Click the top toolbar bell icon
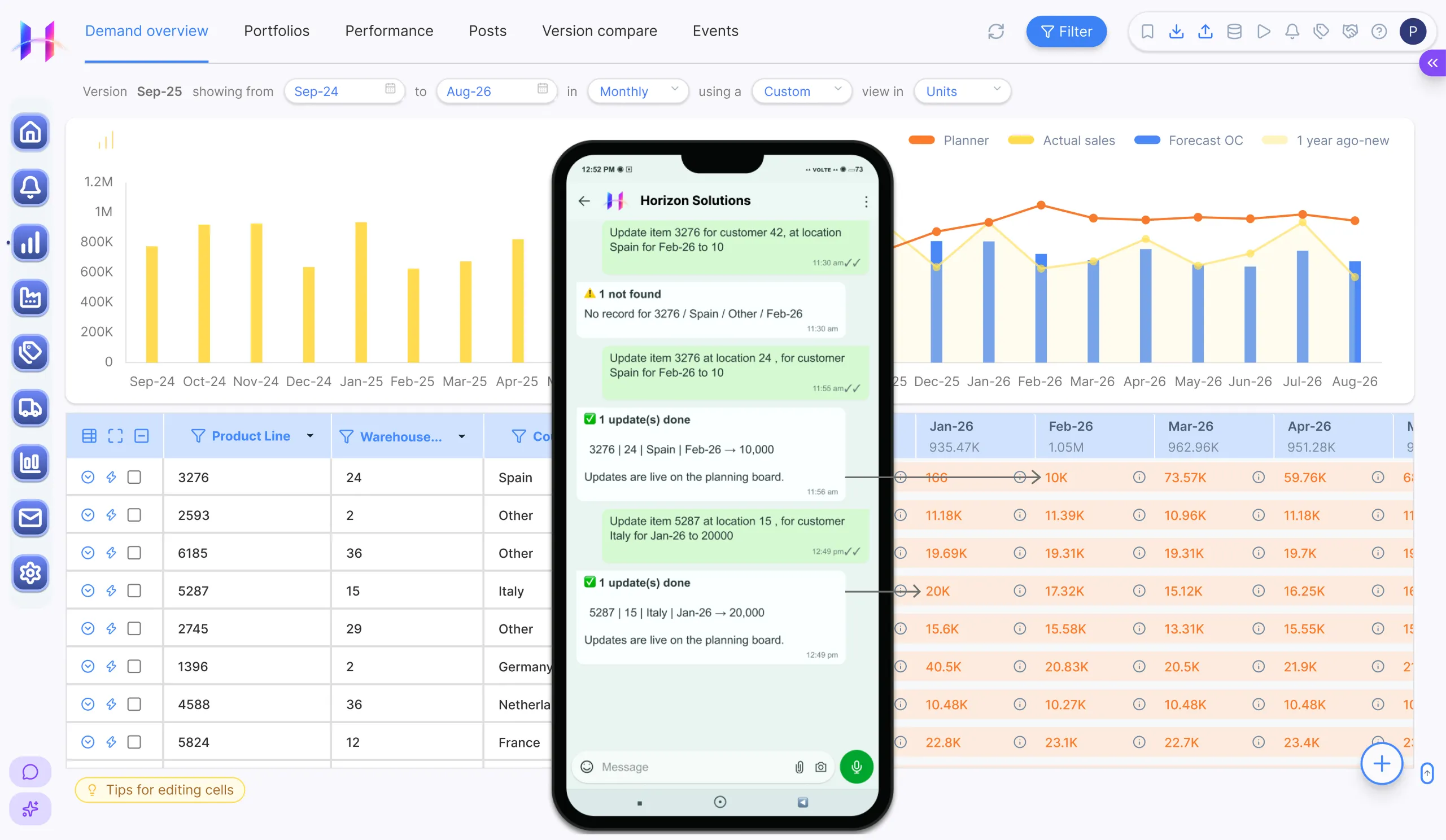 [x=1292, y=32]
